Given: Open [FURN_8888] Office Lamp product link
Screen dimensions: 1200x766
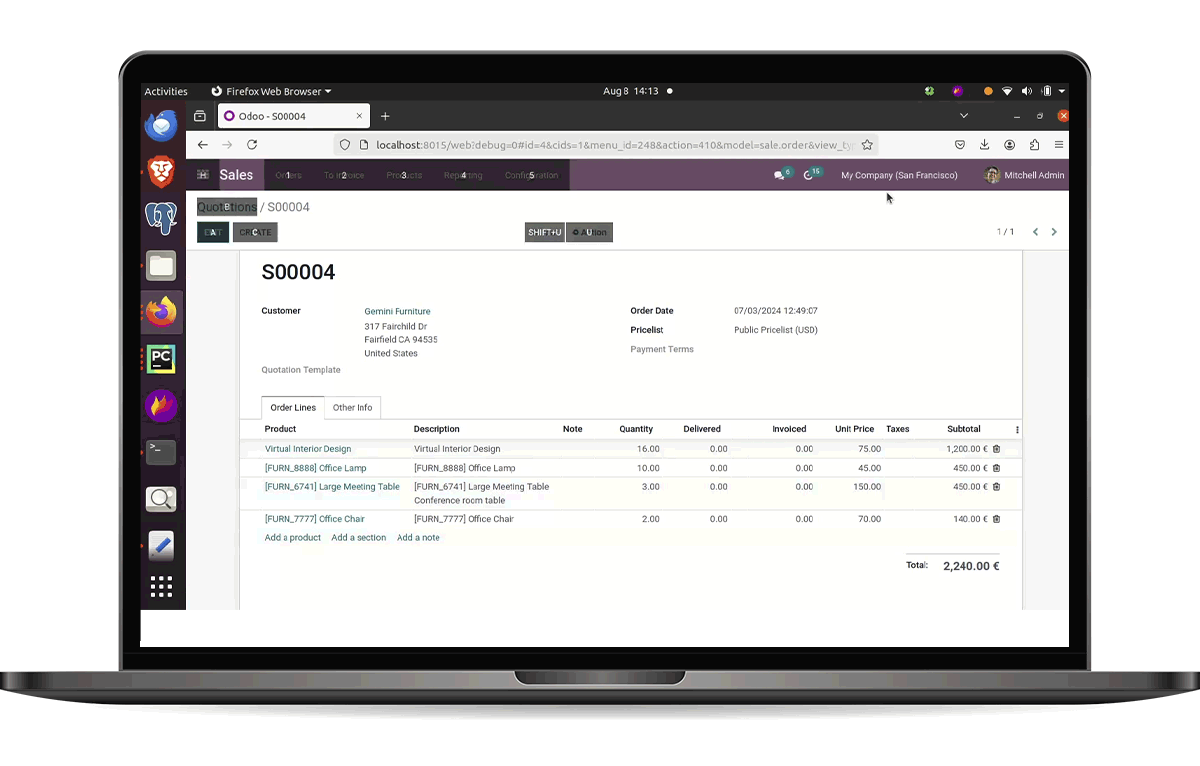Looking at the screenshot, I should 316,468.
